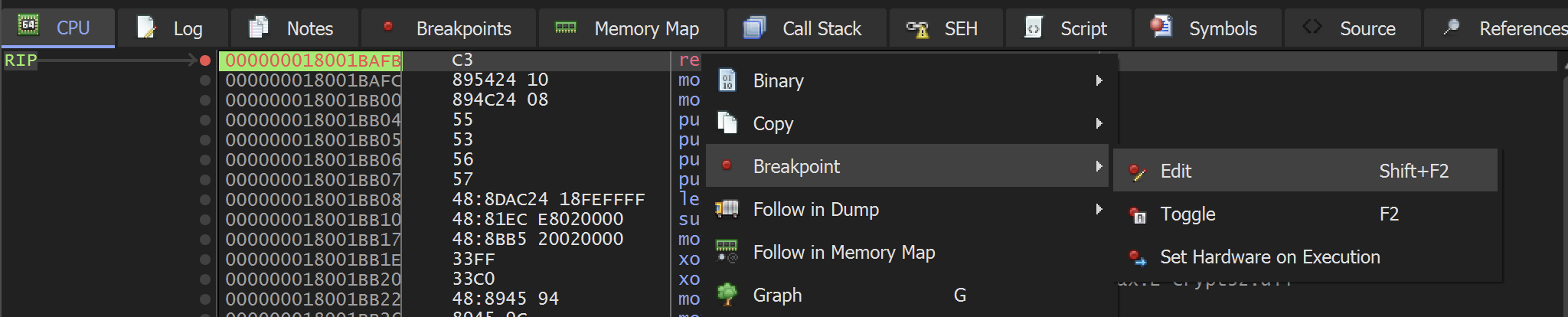Toggle breakpoint bullet at address 000000018001BB04

(x=205, y=120)
